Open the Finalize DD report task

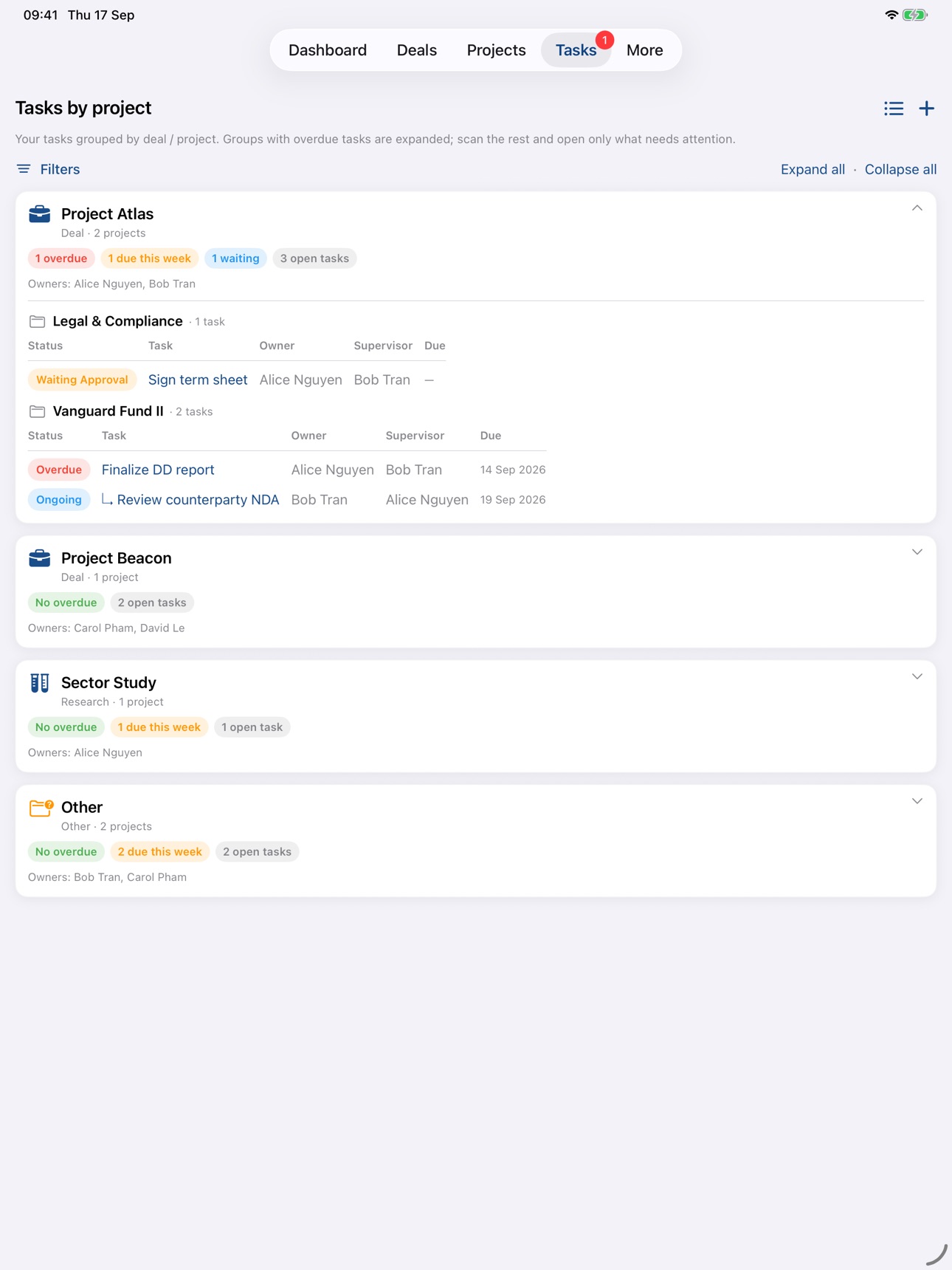tap(158, 470)
